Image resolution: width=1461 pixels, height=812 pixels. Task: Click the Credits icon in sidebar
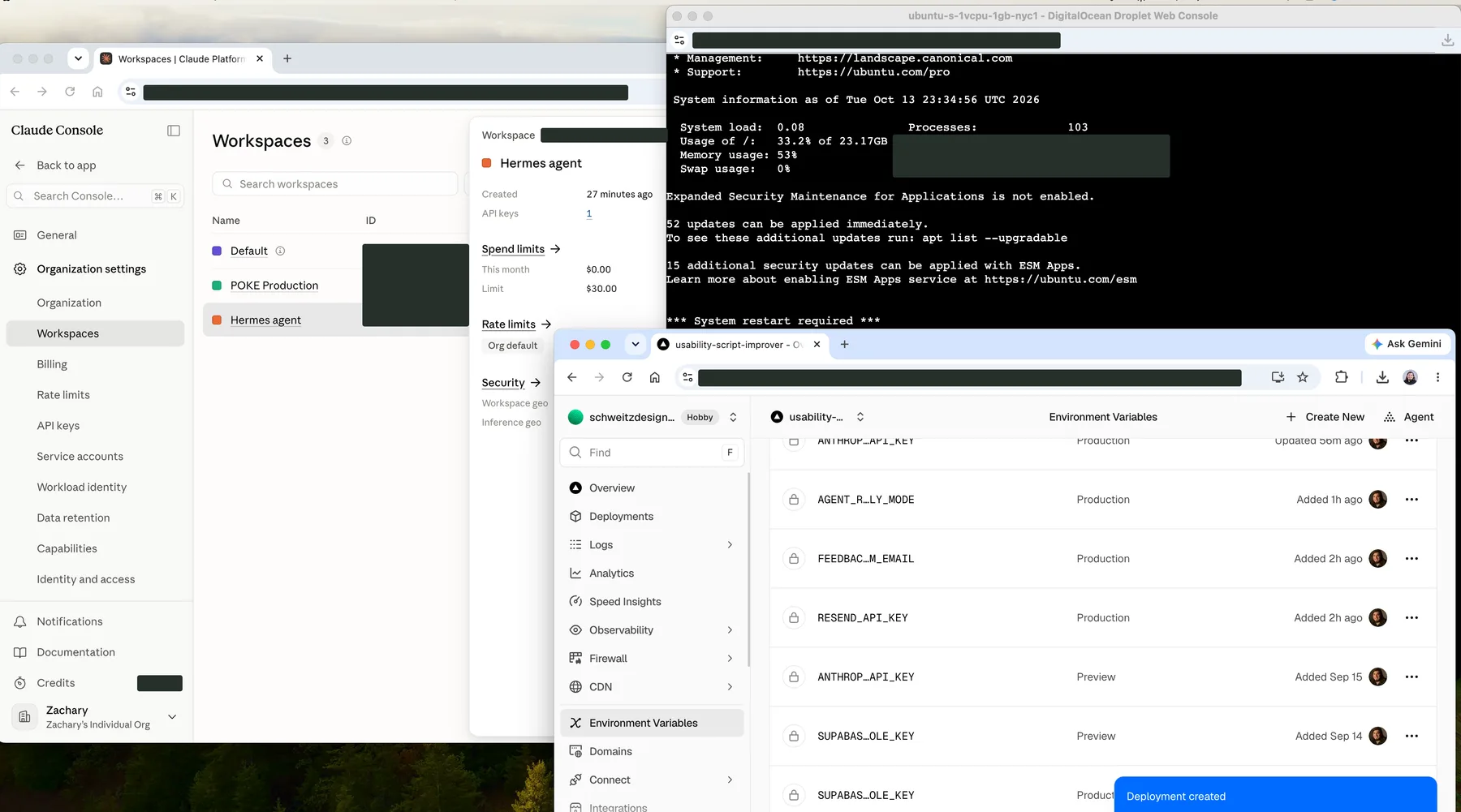pos(20,683)
